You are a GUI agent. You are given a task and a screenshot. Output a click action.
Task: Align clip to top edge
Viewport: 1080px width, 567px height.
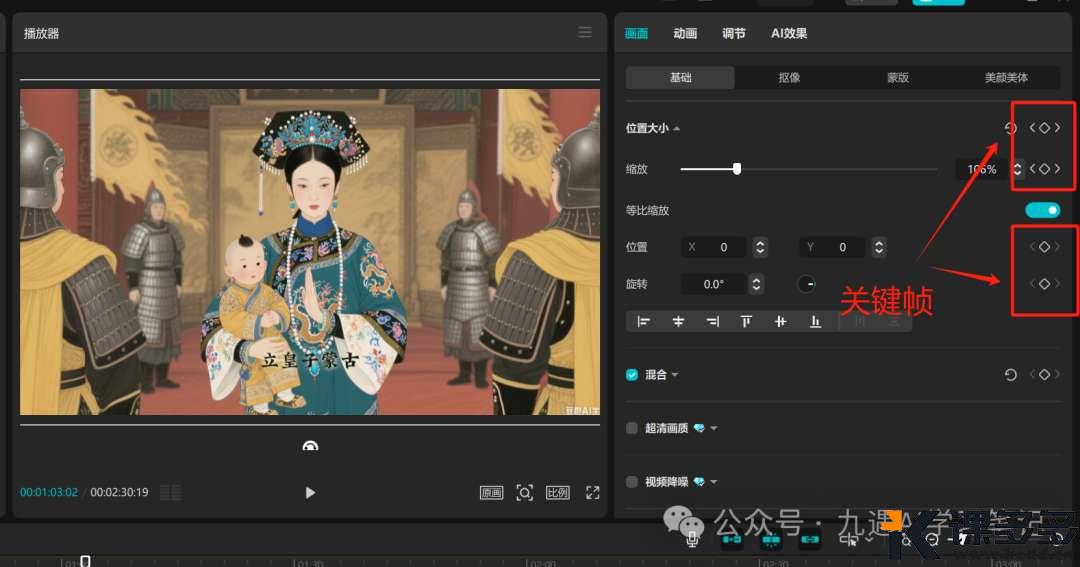click(x=746, y=321)
